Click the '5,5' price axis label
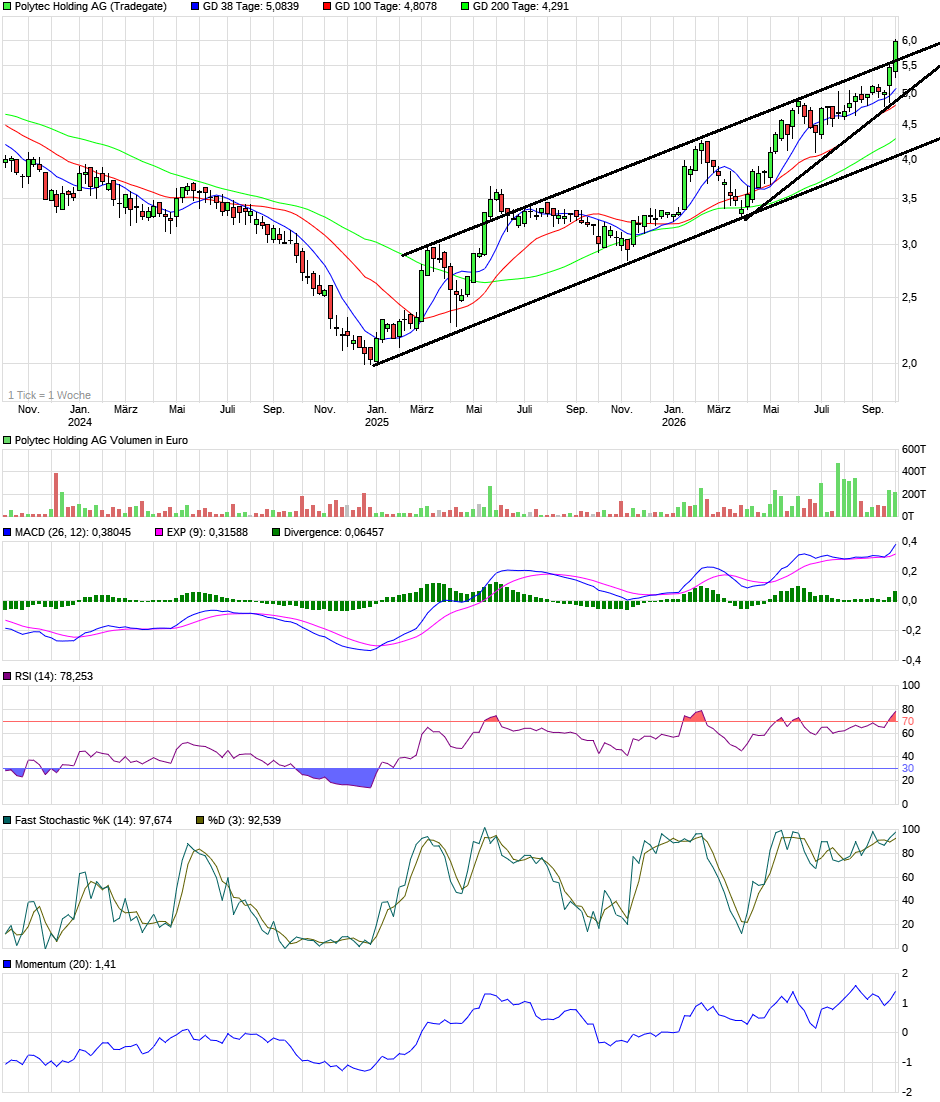940x1102 pixels. tap(909, 65)
